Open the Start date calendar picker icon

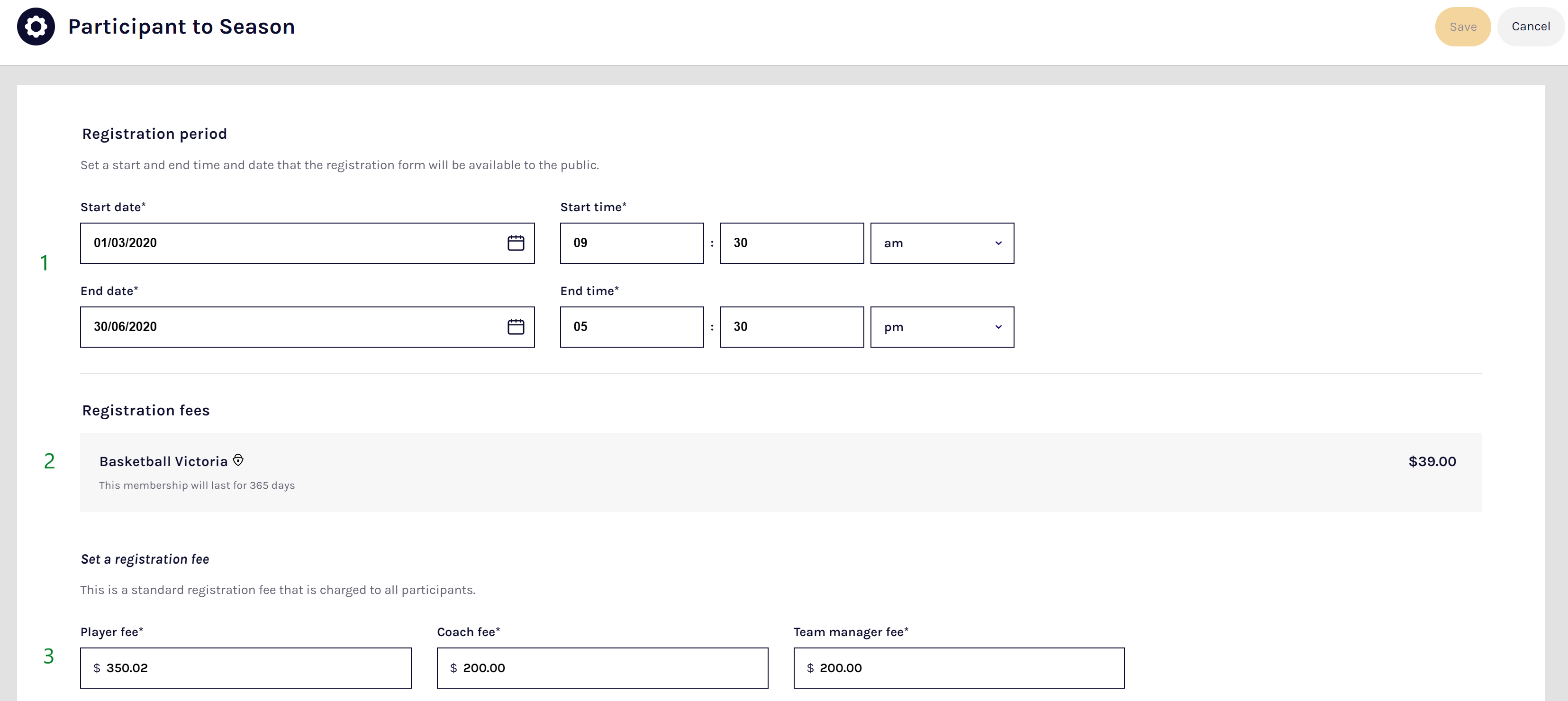click(516, 243)
